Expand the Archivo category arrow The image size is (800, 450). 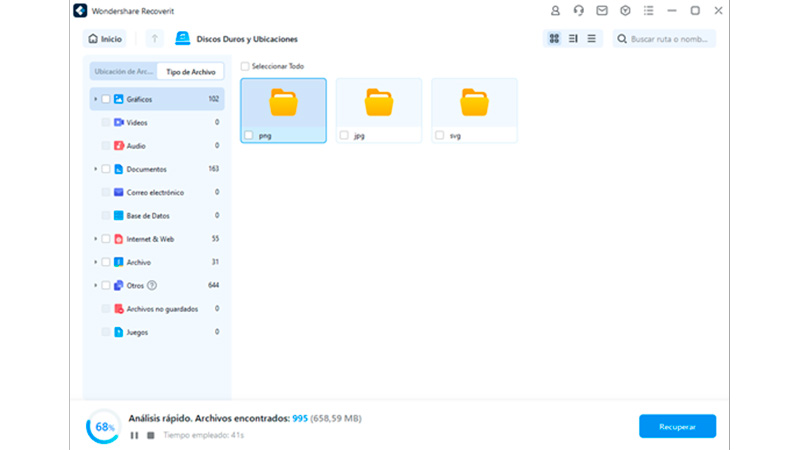point(95,262)
